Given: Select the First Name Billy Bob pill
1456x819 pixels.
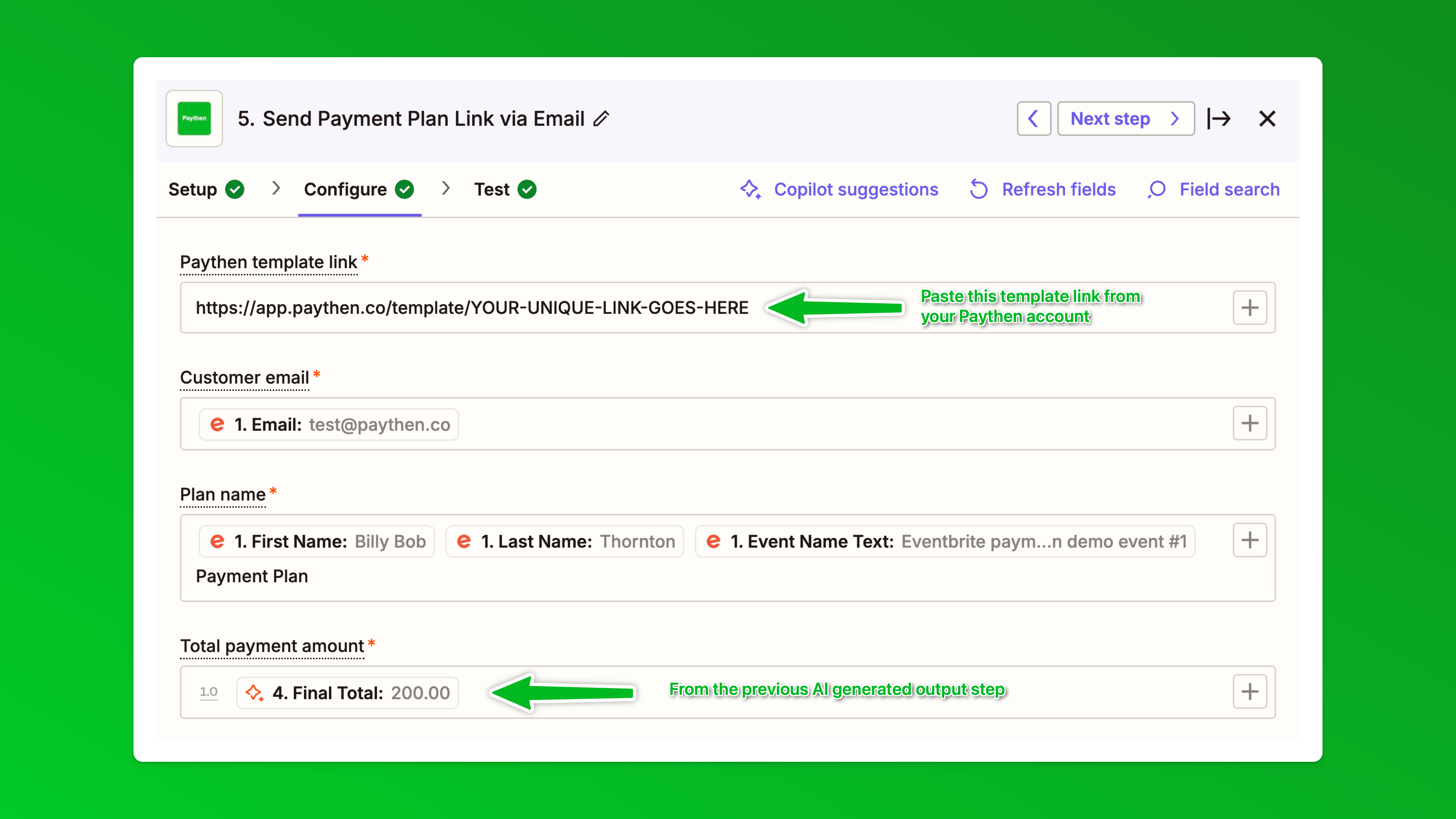Looking at the screenshot, I should [x=316, y=541].
